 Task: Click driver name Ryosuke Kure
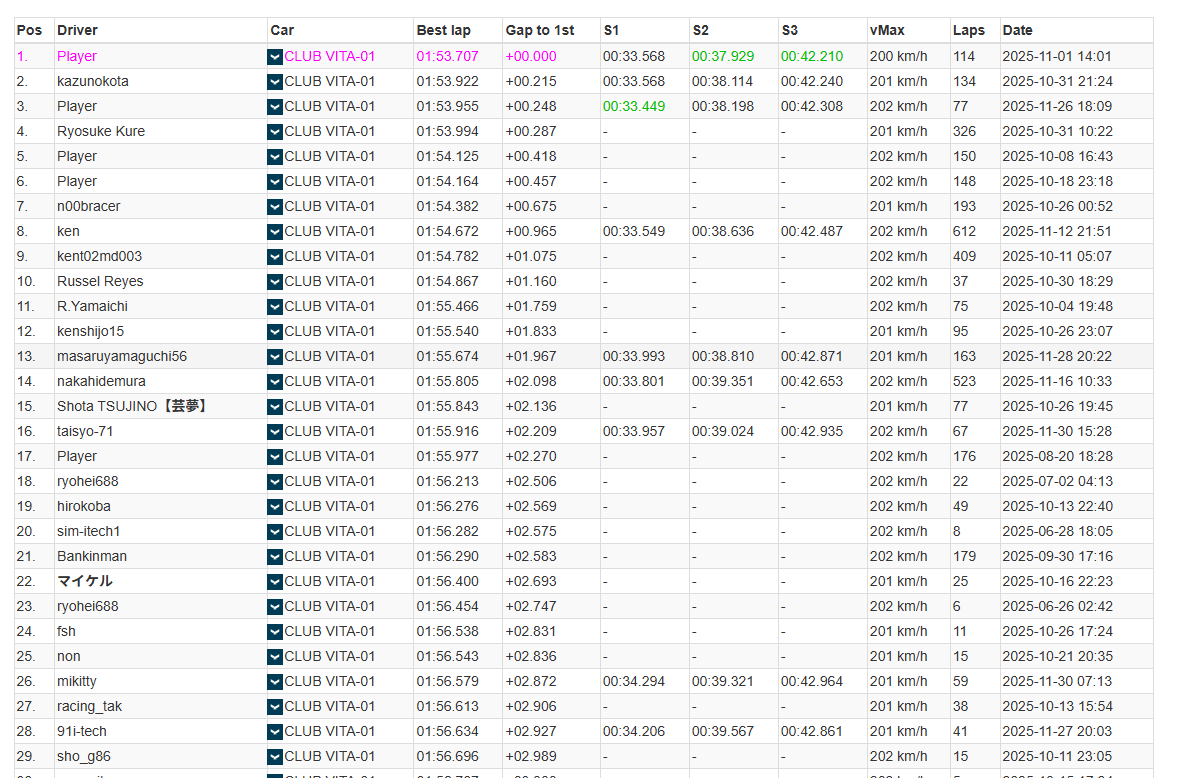click(x=101, y=131)
